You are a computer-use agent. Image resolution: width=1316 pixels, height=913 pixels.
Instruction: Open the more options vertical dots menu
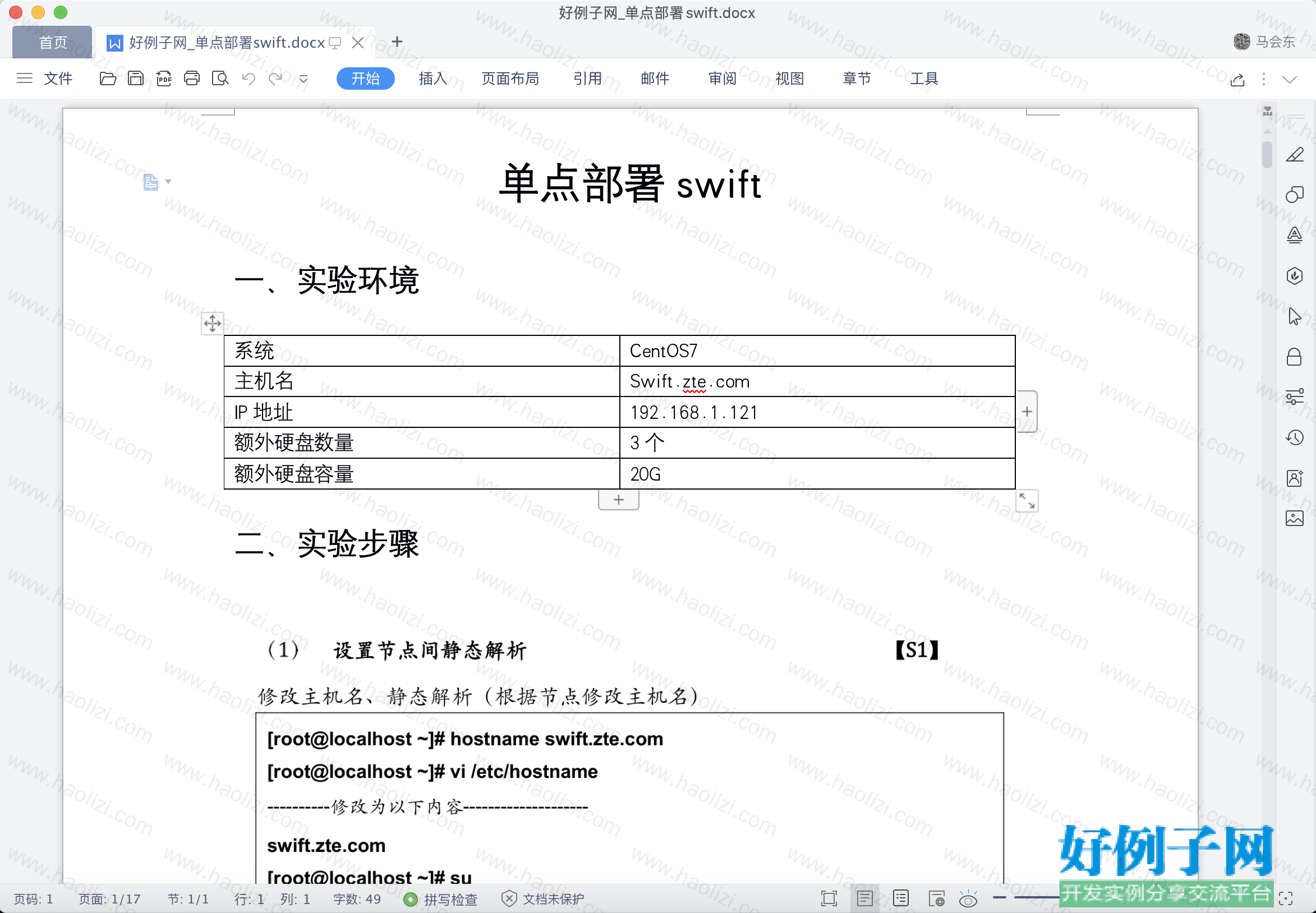(1264, 79)
